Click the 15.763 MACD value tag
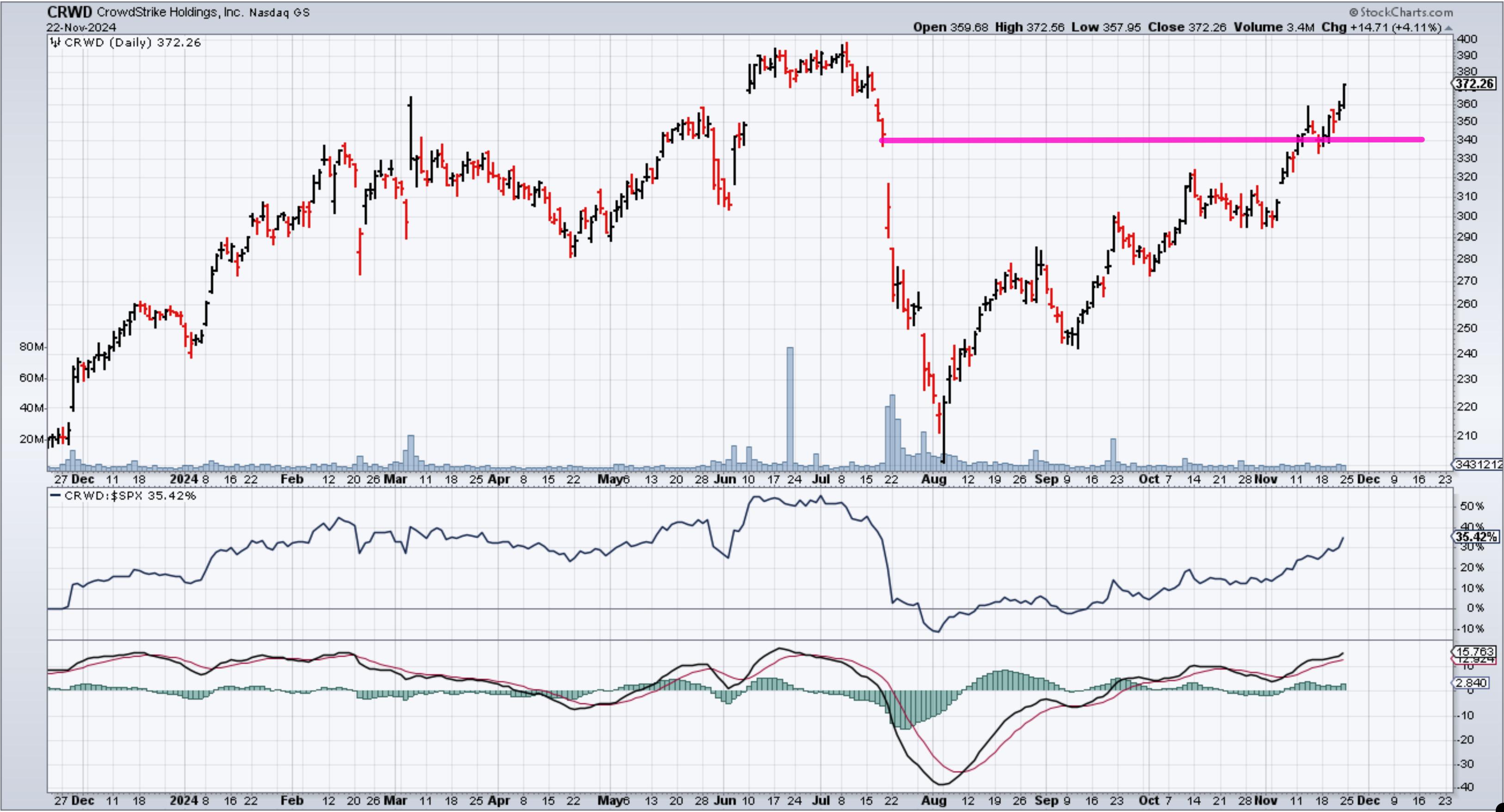Viewport: 1504px width, 812px height. 1475,652
